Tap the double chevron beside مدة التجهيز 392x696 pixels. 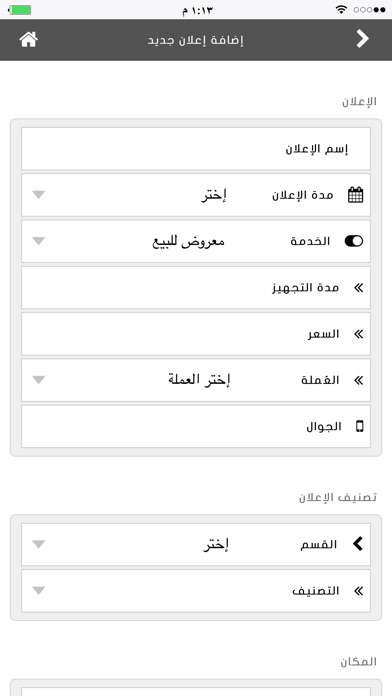[358, 288]
